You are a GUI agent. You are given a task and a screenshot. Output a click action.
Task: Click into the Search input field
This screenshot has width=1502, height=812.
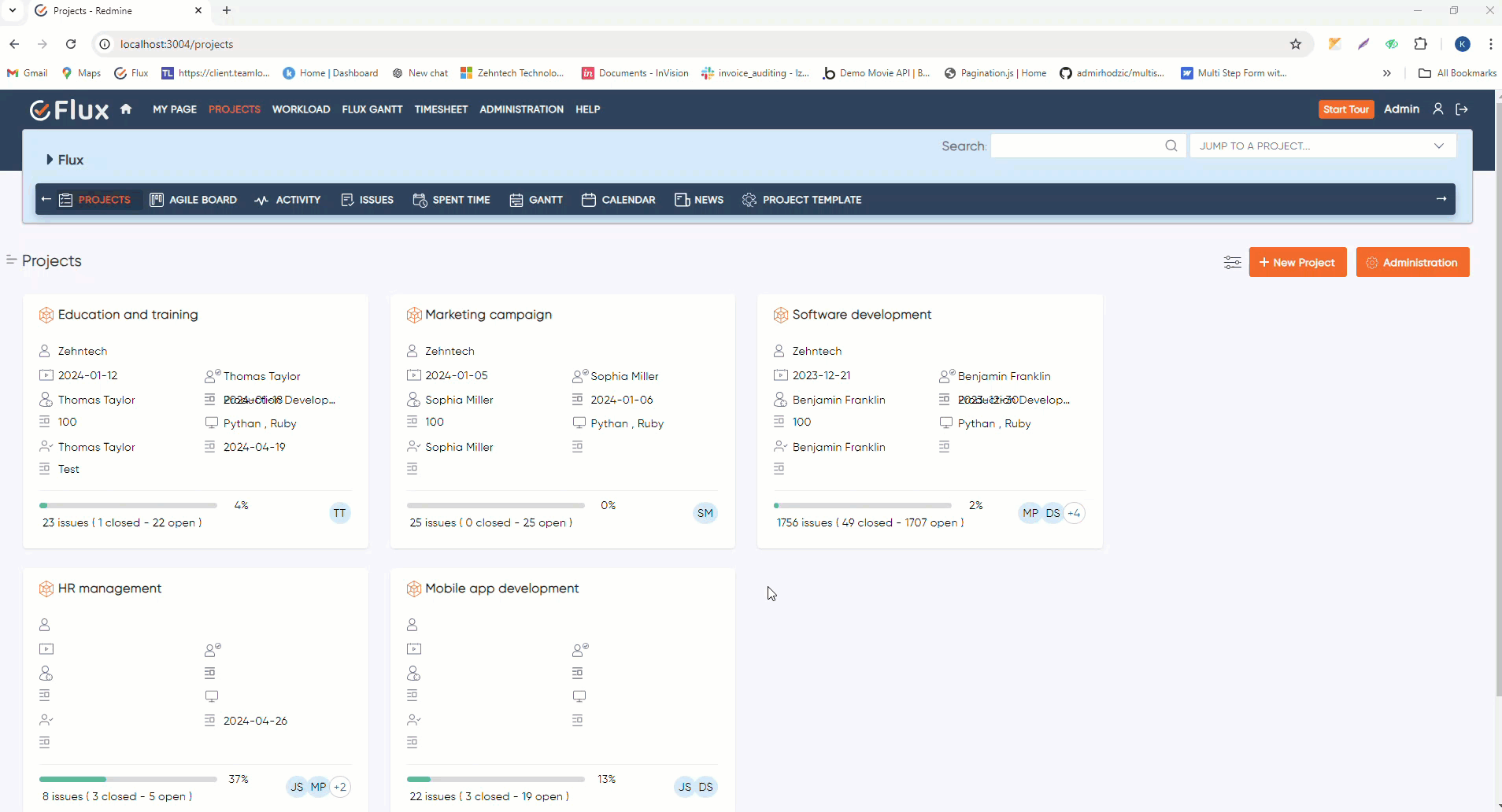point(1077,146)
